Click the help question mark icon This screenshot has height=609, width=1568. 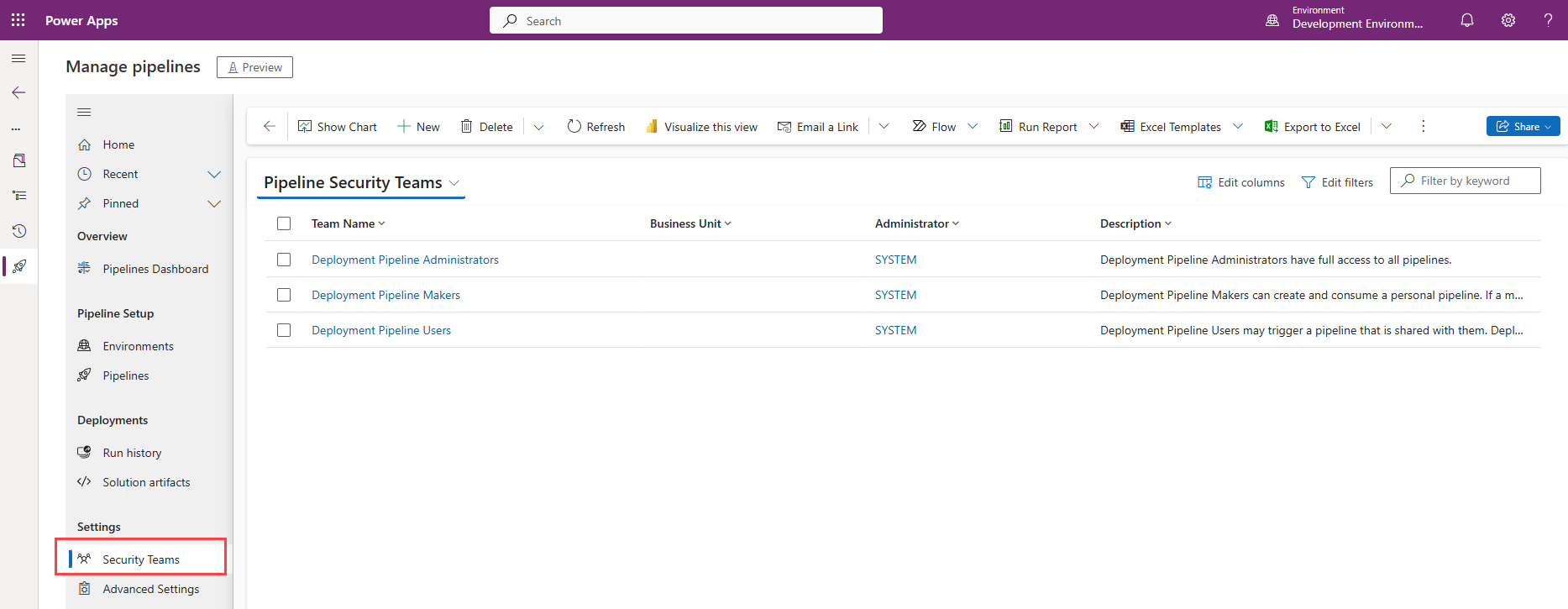pos(1548,20)
